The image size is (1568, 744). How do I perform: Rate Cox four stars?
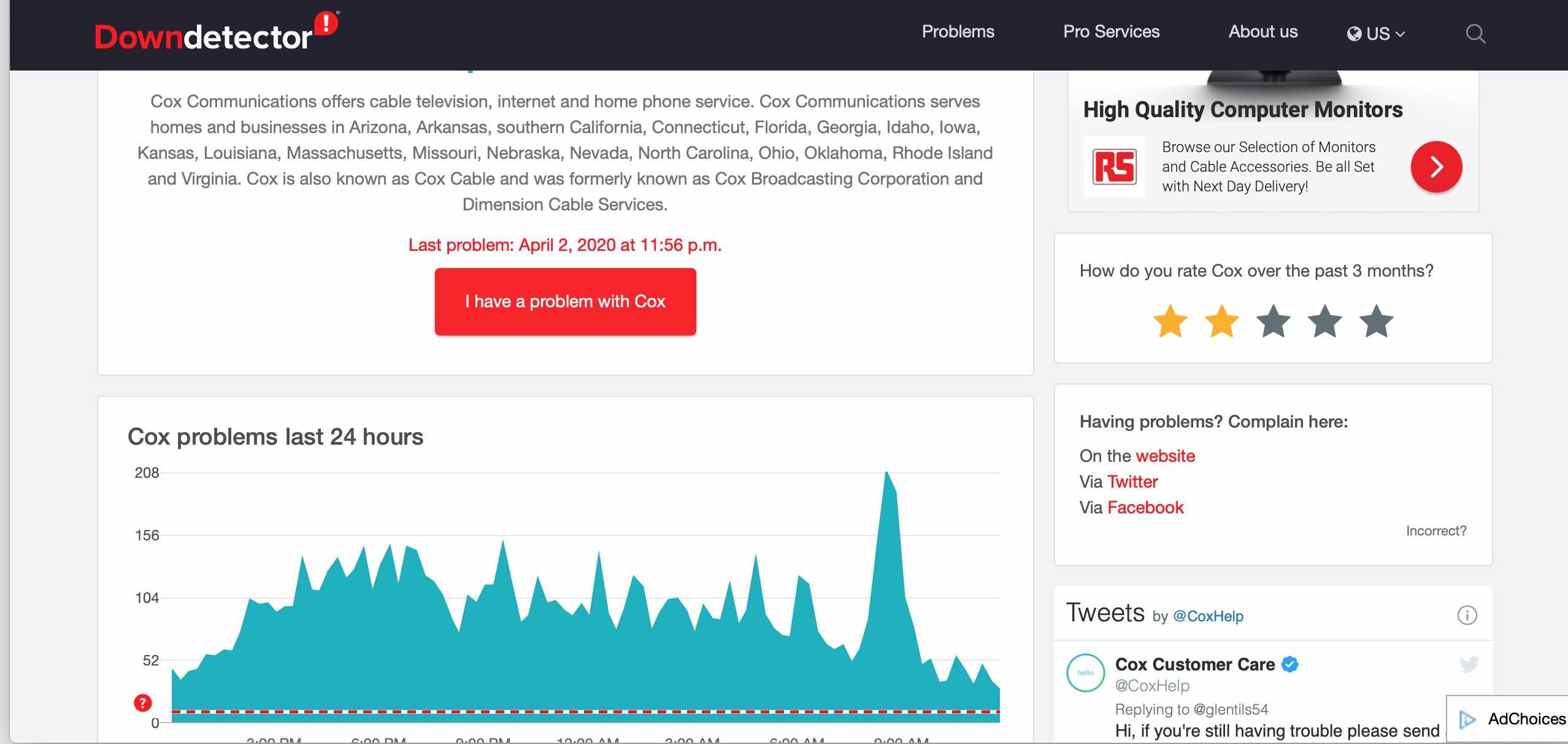pos(1324,321)
